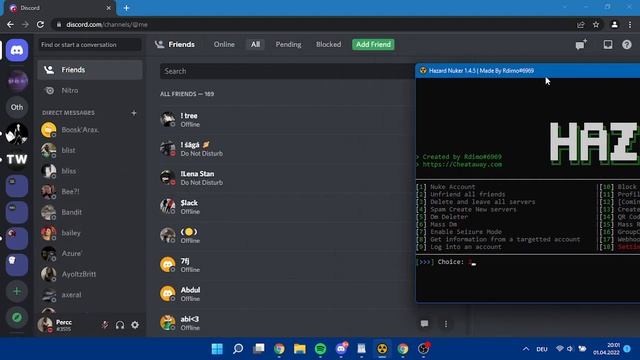Open Hazard Nuker taskbar icon
The height and width of the screenshot is (360, 640).
(382, 349)
